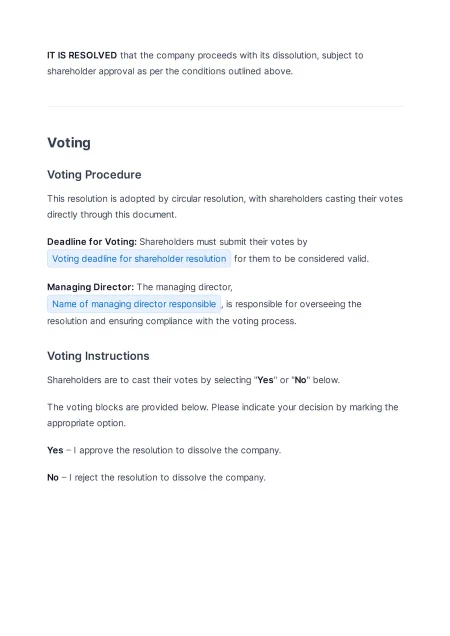Click the No rejection option line
This screenshot has width=450, height=636.
[156, 477]
